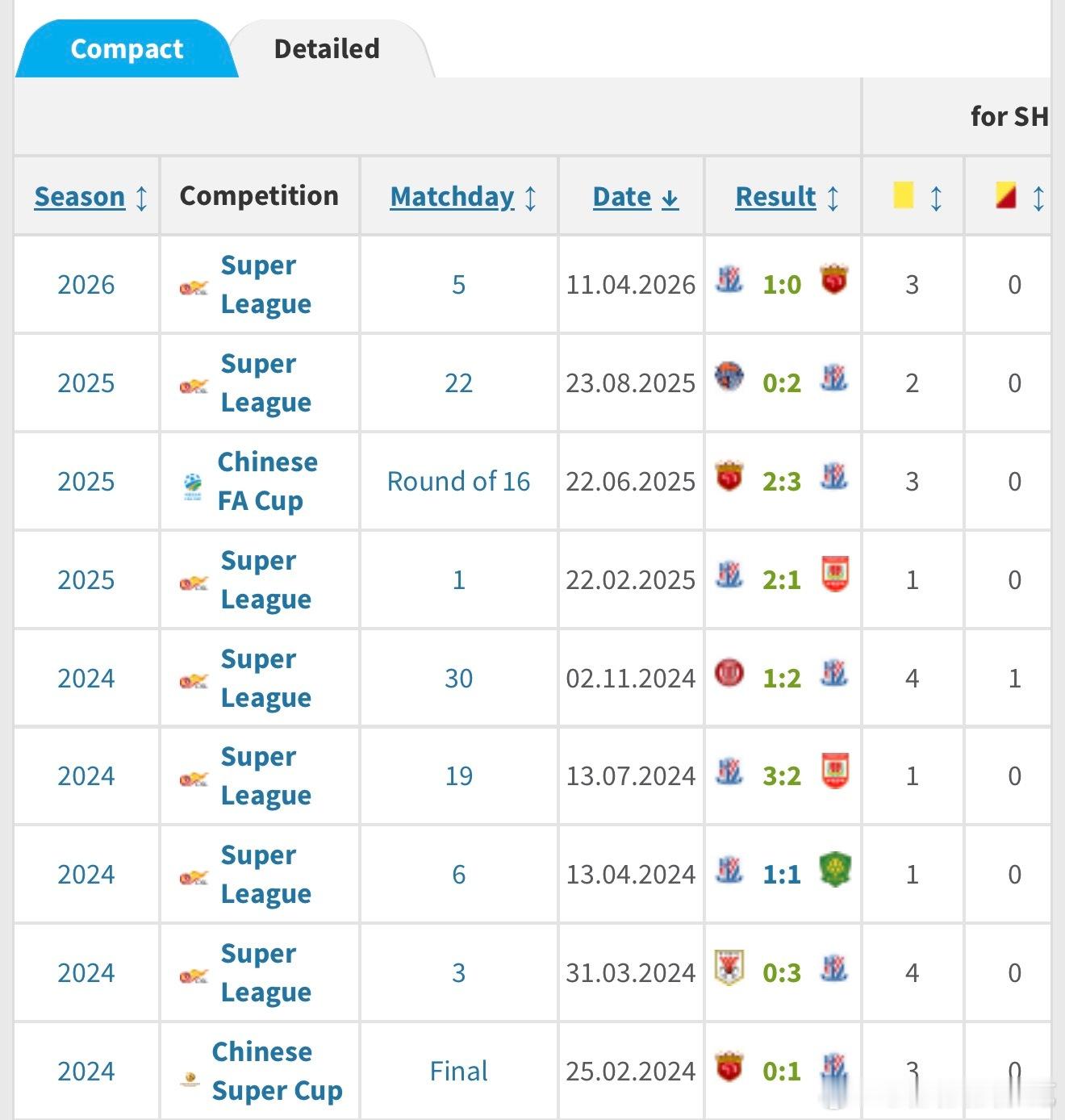Open the Round of 16 matchday link

(458, 482)
